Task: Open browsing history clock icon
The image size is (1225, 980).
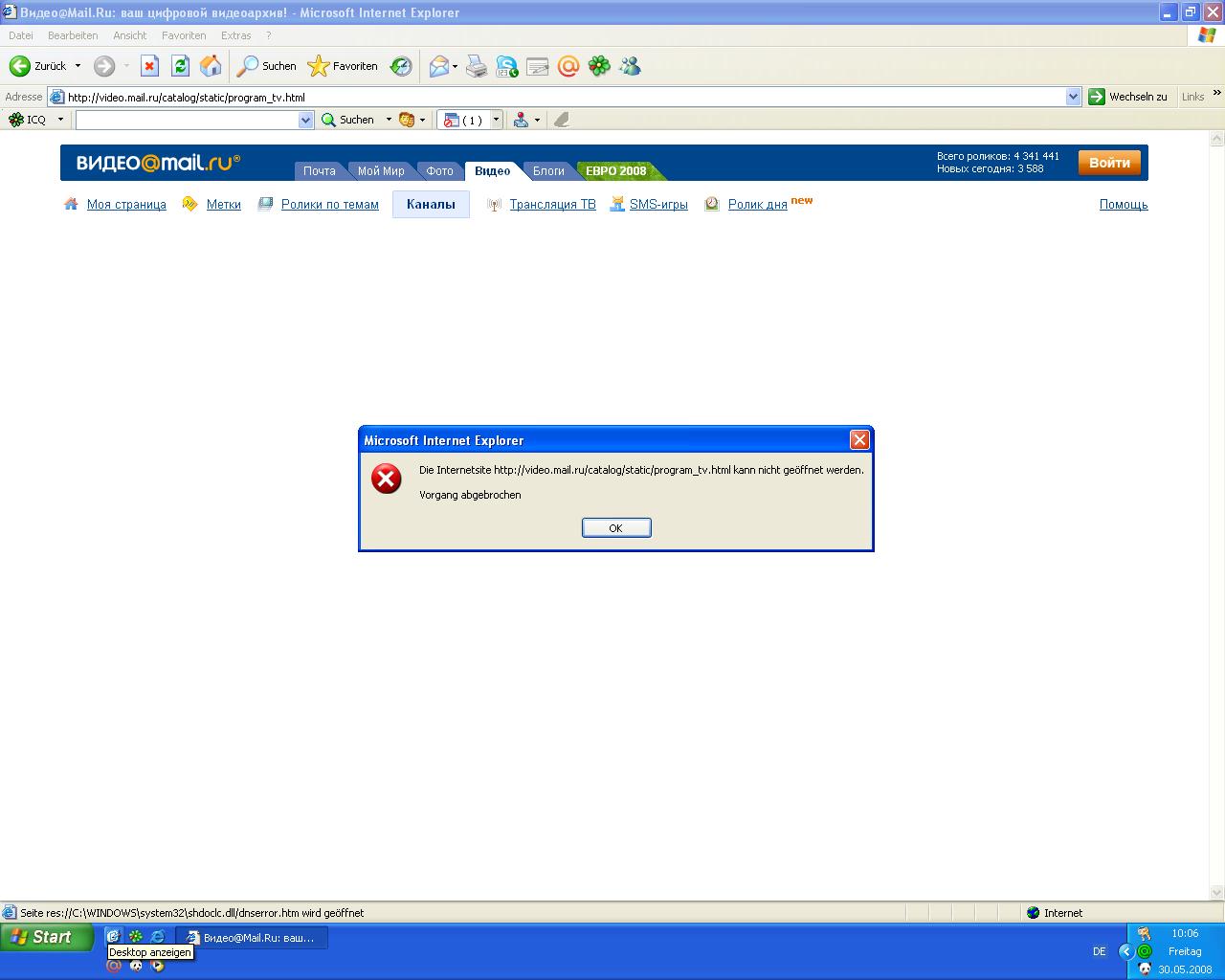Action: (401, 66)
